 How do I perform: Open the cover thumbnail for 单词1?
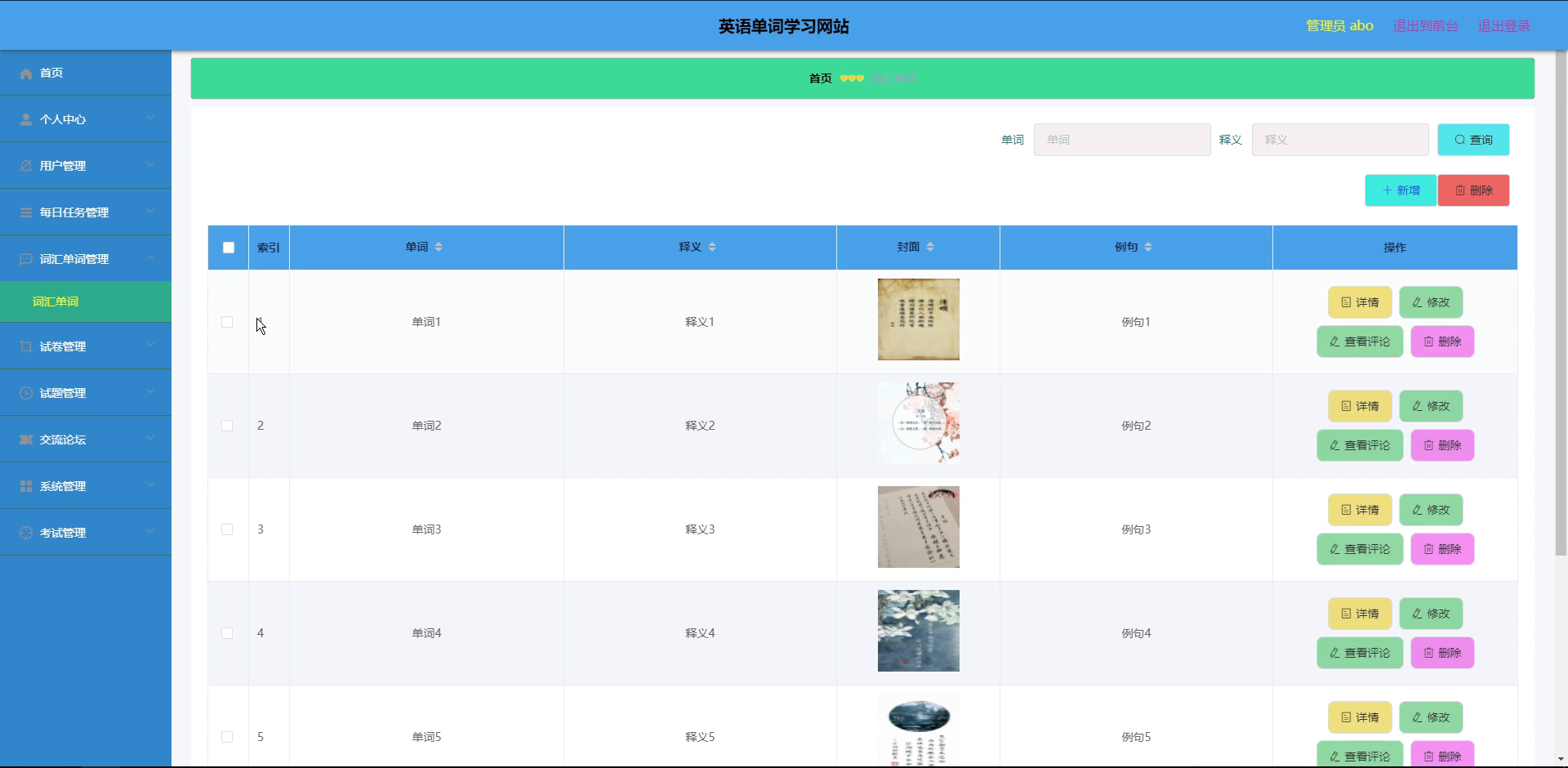coord(919,320)
